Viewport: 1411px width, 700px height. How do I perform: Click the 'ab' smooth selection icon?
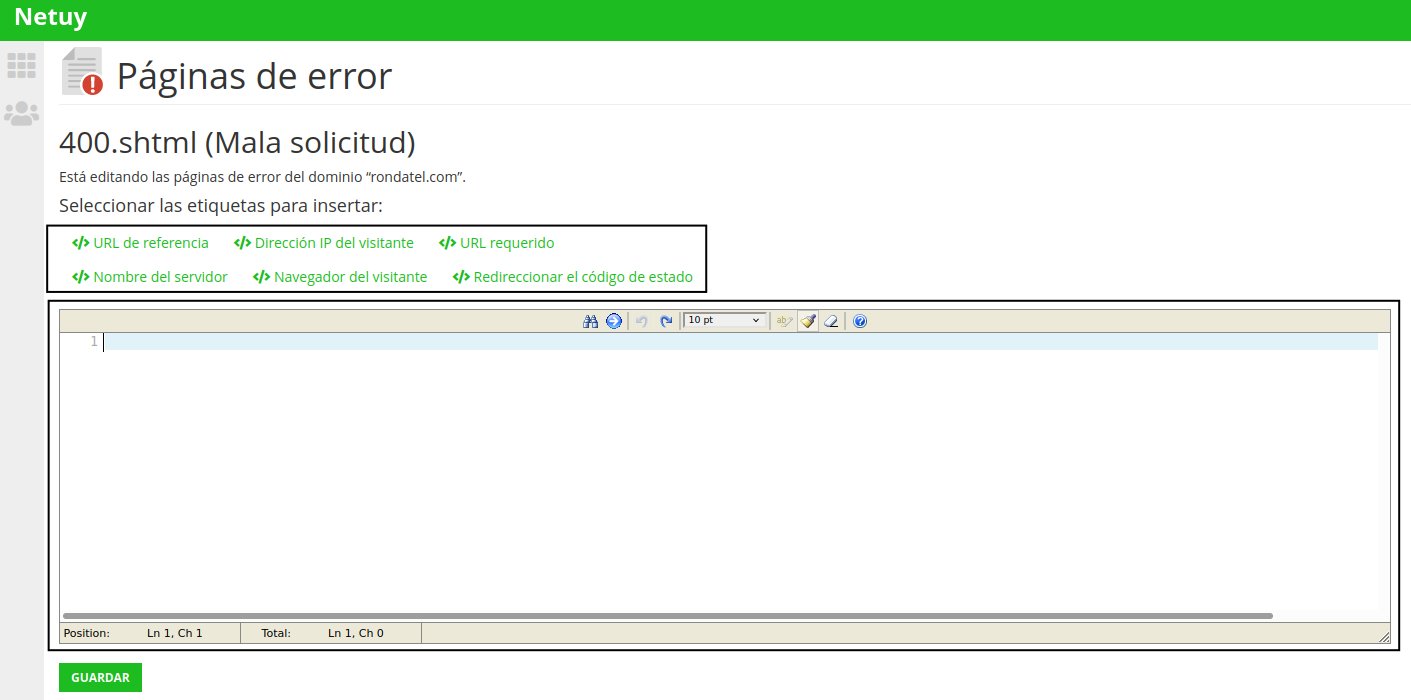click(x=785, y=321)
